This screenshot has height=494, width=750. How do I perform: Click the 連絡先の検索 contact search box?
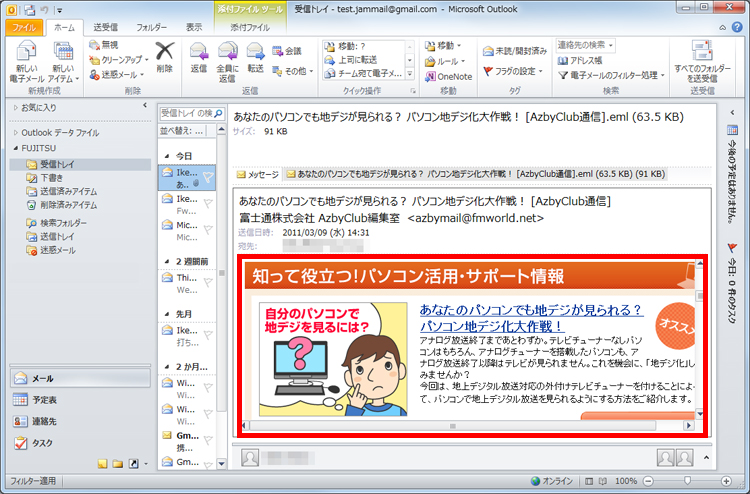(x=585, y=45)
